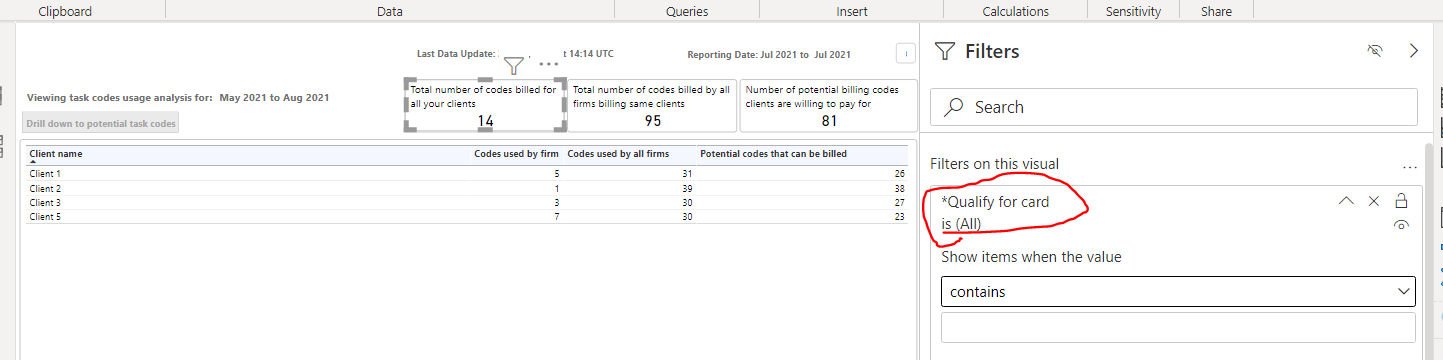Select the Client 5 row name
The height and width of the screenshot is (360, 1443).
(x=45, y=216)
